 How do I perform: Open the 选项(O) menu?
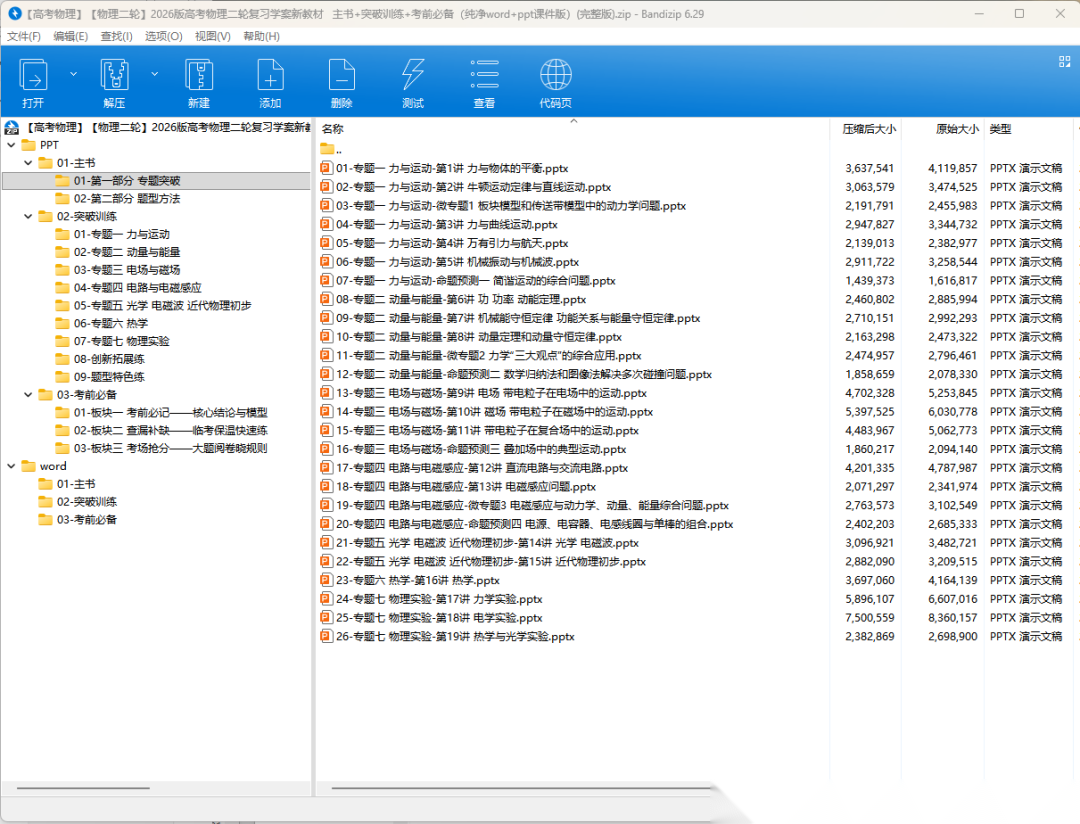[x=163, y=36]
